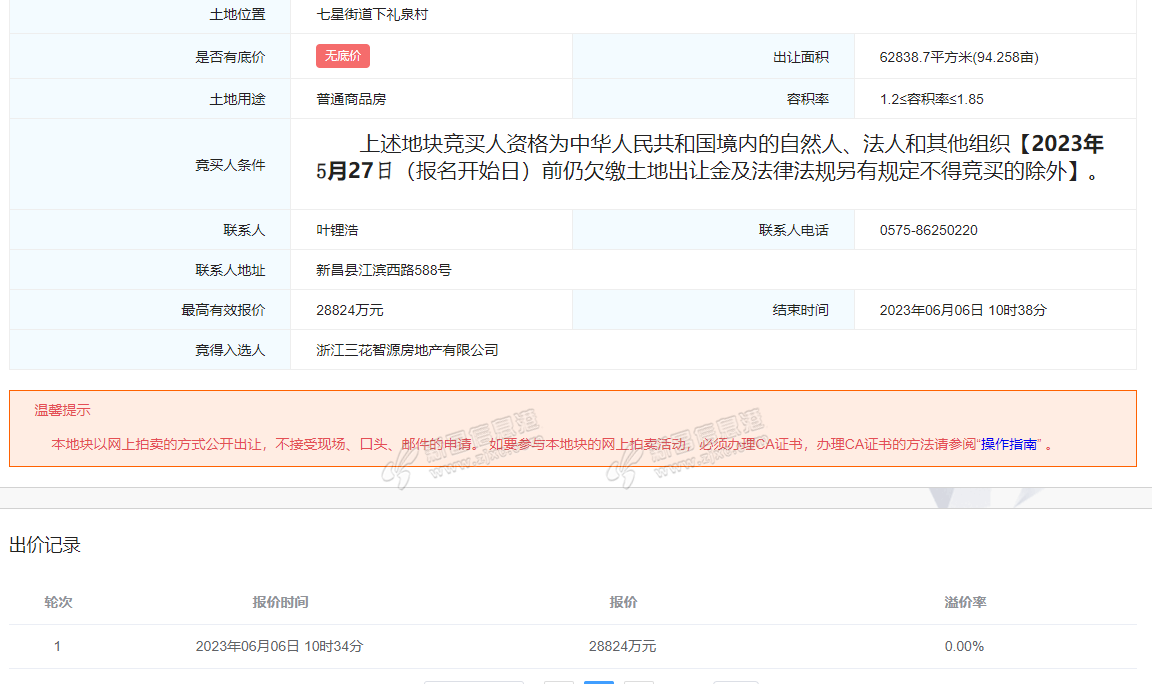Image resolution: width=1152 pixels, height=684 pixels.
Task: Open the page size dropdown in pagination
Action: [x=473, y=682]
